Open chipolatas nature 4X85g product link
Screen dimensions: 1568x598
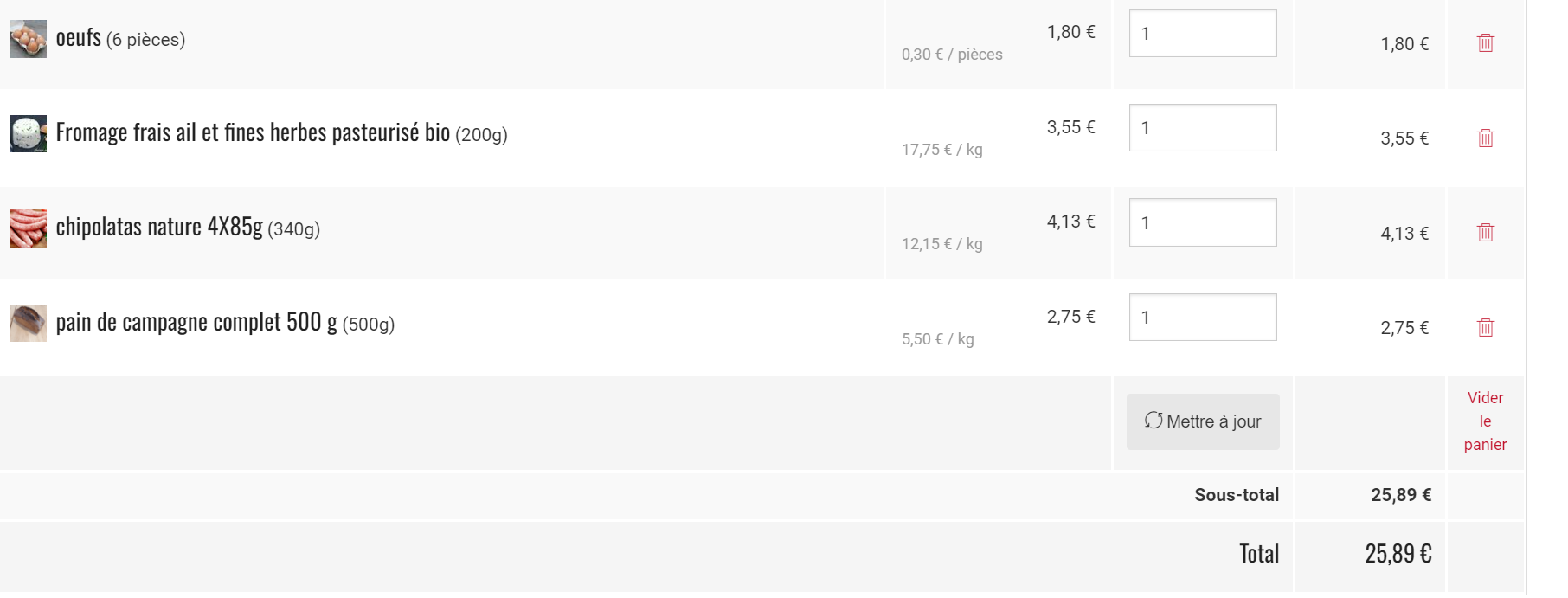(x=159, y=228)
